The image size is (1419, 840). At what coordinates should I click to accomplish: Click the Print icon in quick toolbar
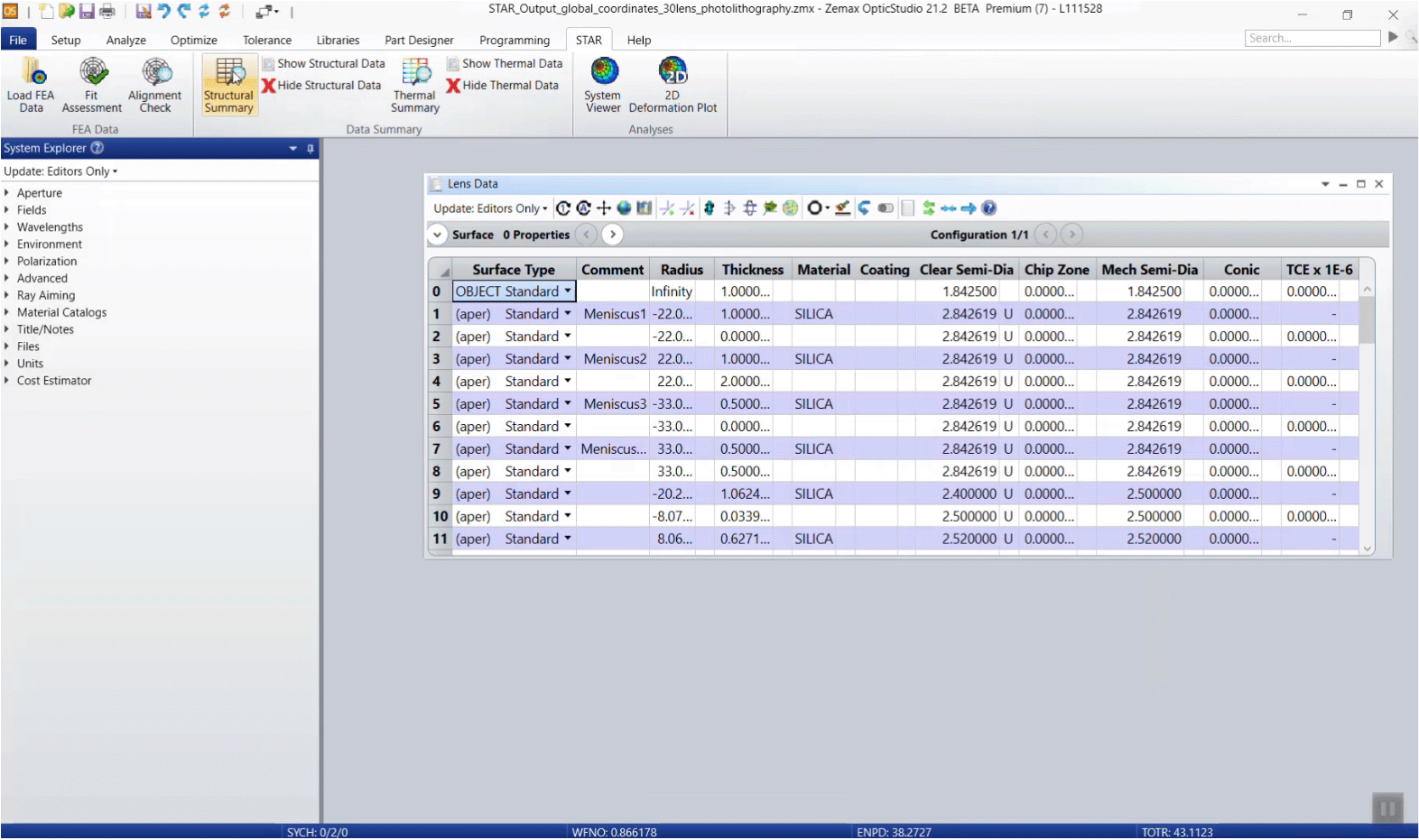[107, 12]
